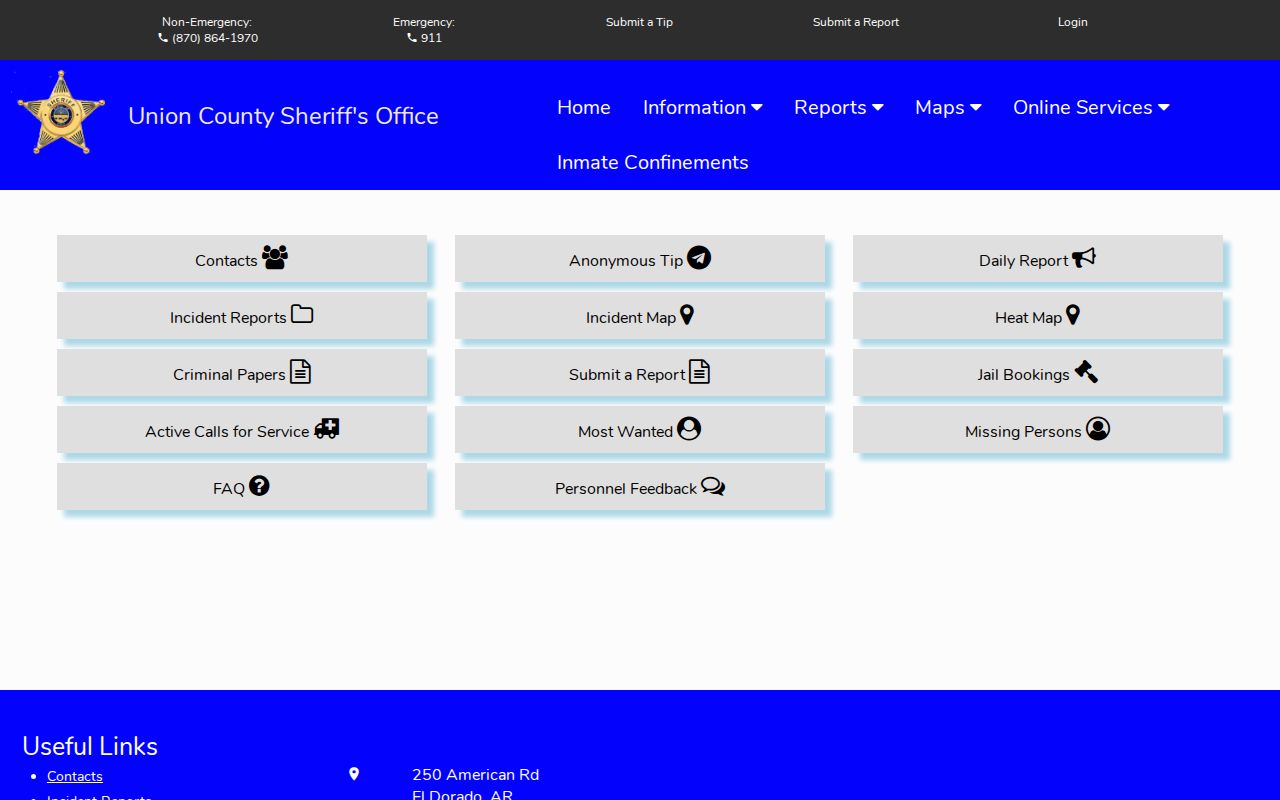Click the phone icon next to (870) 864-1970
The height and width of the screenshot is (800, 1280).
coord(163,38)
